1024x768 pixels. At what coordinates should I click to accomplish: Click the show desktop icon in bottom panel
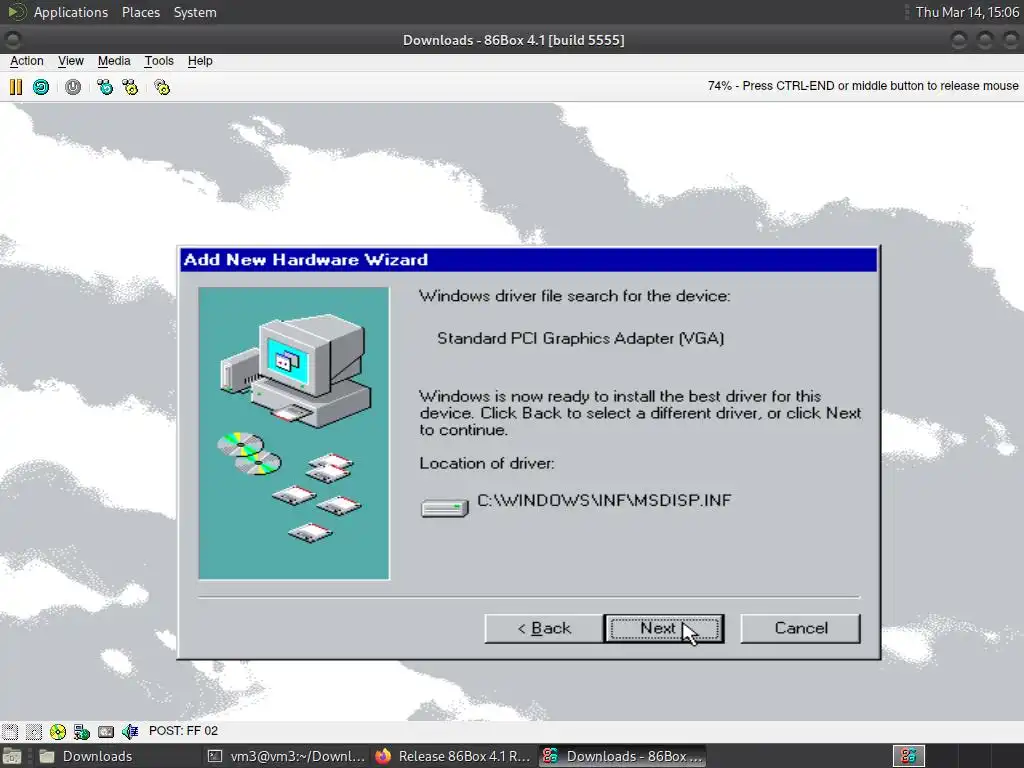(11, 756)
